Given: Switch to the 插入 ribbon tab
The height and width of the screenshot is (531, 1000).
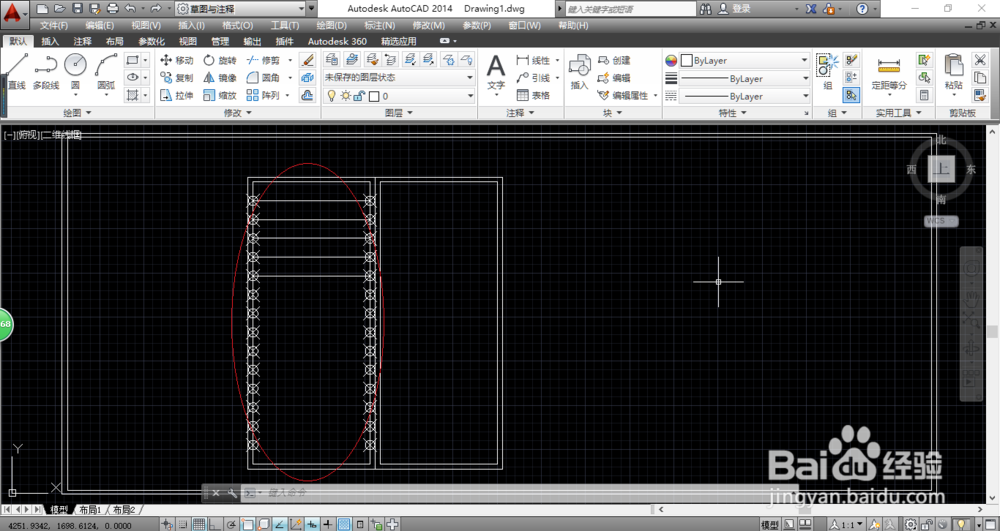Looking at the screenshot, I should click(x=50, y=41).
